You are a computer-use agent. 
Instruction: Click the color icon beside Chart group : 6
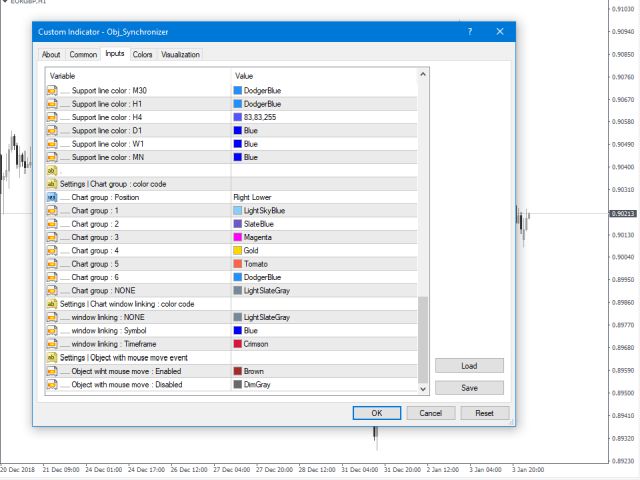click(52, 278)
